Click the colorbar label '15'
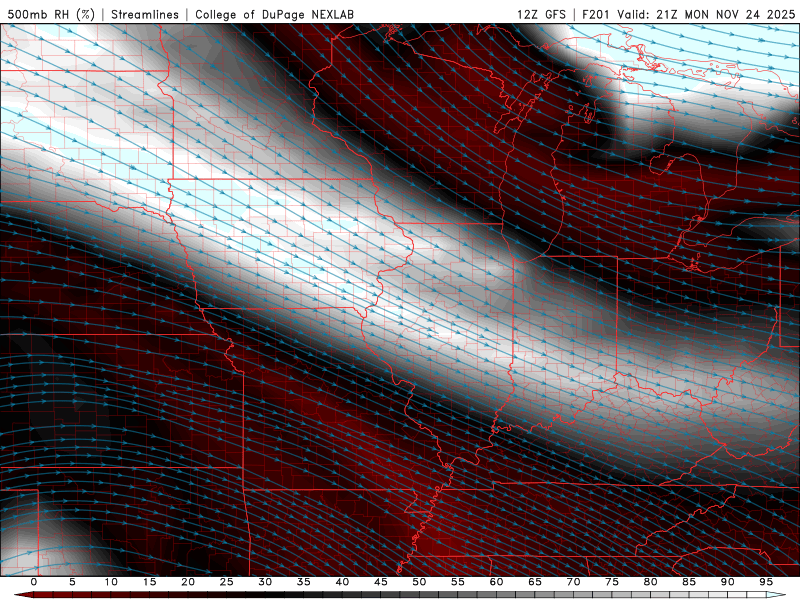The image size is (800, 600). pyautogui.click(x=149, y=582)
